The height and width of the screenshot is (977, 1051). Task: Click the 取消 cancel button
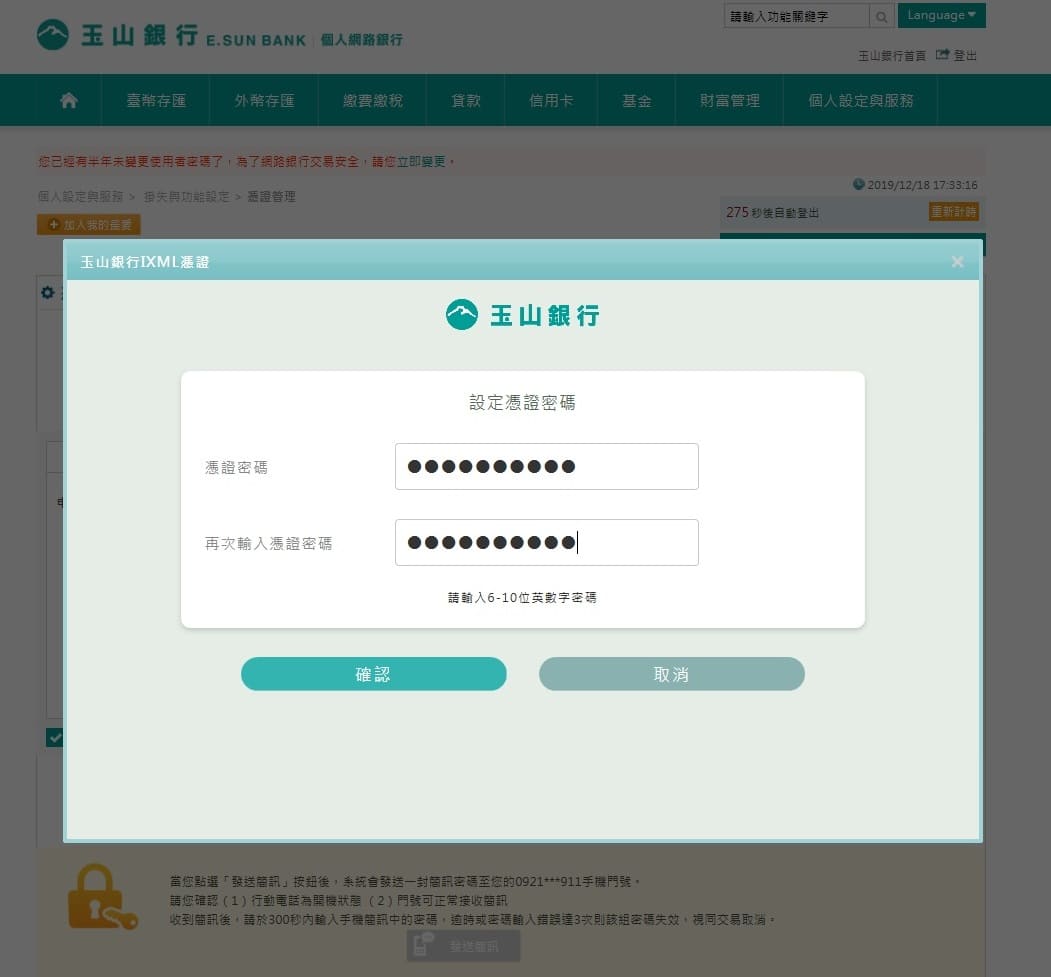click(x=671, y=673)
